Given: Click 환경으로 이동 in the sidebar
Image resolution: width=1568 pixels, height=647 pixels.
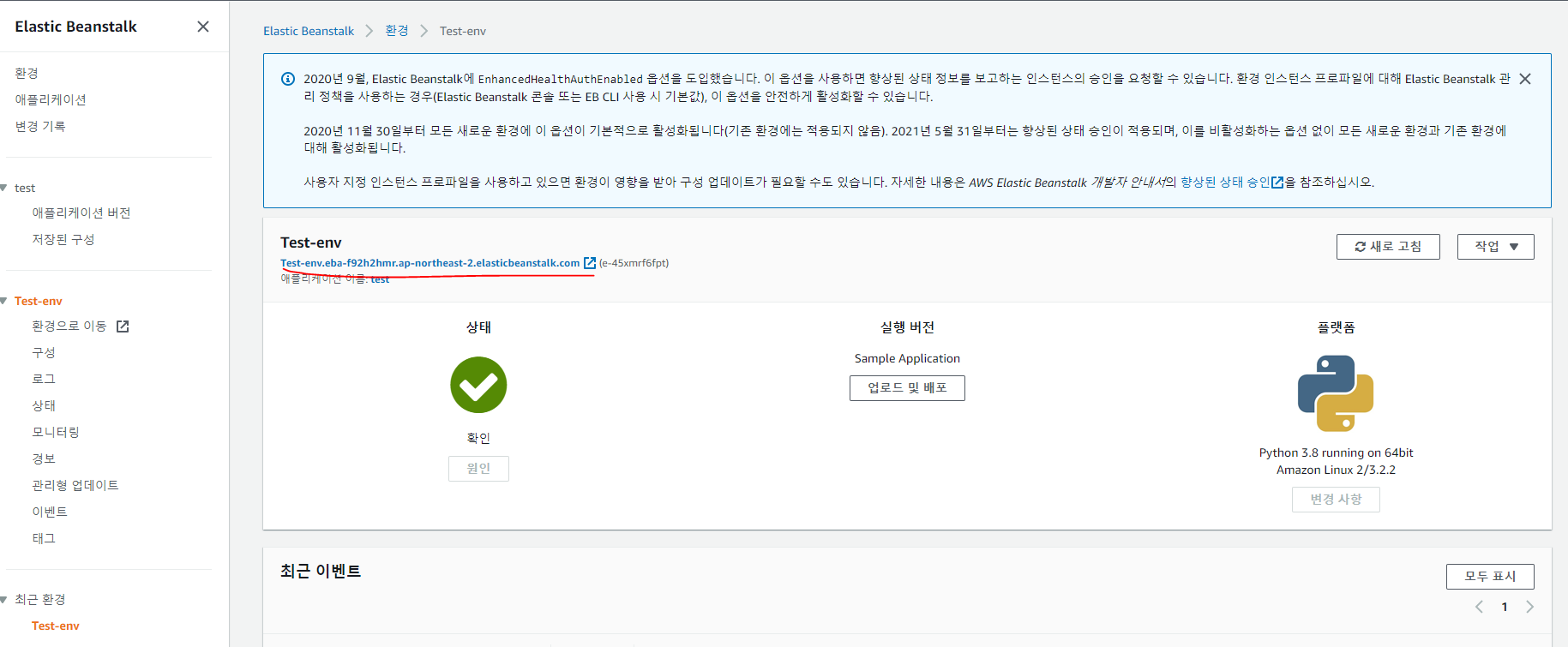Looking at the screenshot, I should click(x=69, y=326).
